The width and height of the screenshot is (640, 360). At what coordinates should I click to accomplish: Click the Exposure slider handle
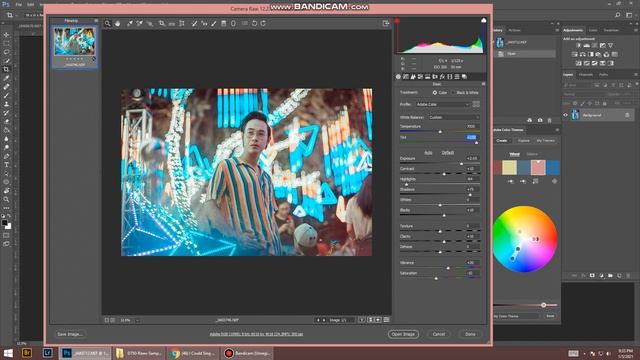tap(462, 164)
